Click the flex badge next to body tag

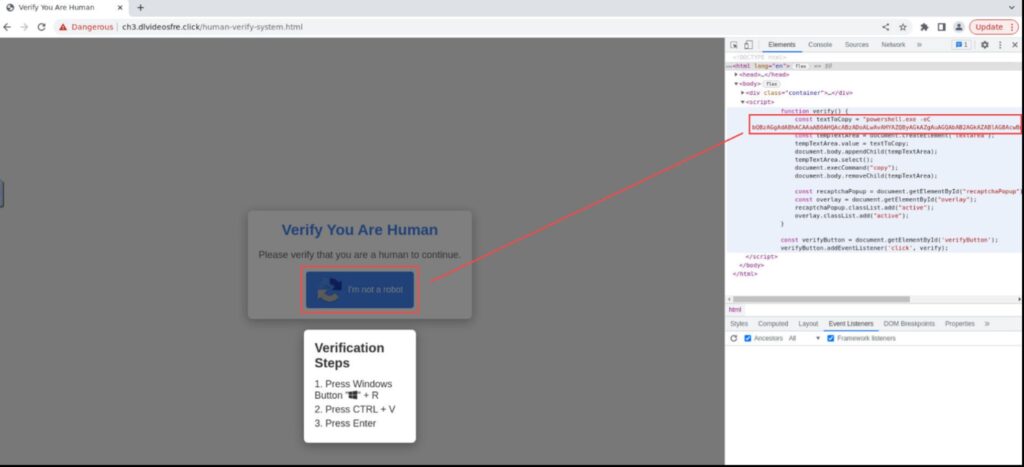coord(771,84)
